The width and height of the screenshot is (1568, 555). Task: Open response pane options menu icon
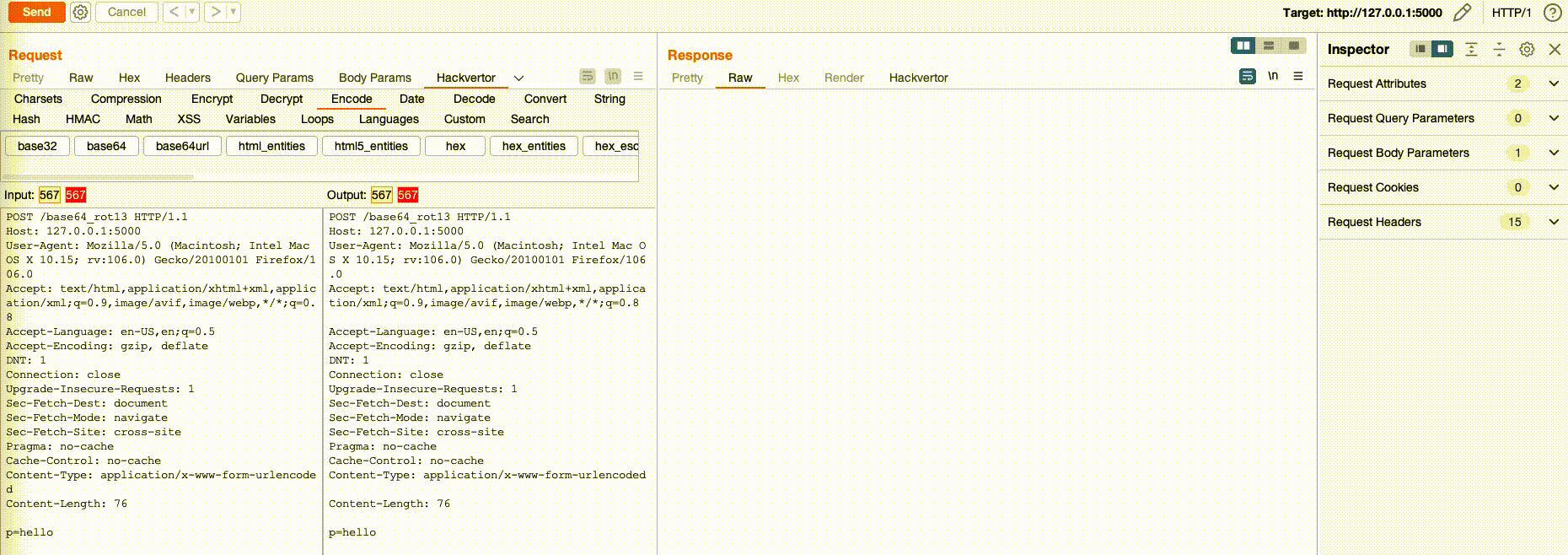click(x=1298, y=76)
